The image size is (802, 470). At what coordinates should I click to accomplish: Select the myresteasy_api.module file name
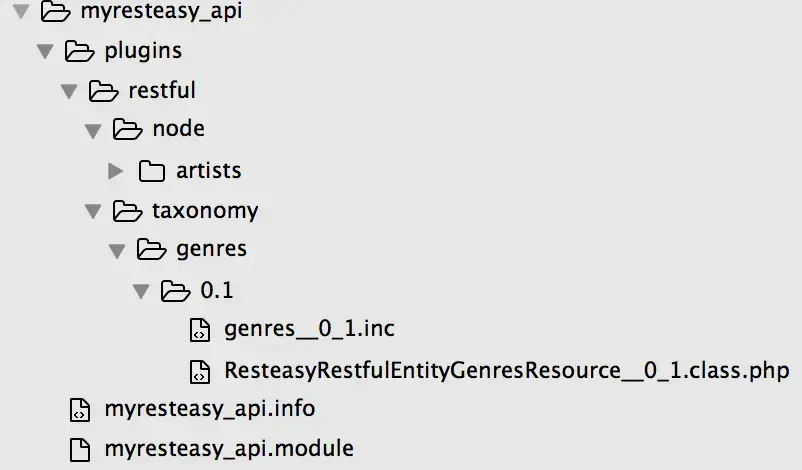point(229,449)
